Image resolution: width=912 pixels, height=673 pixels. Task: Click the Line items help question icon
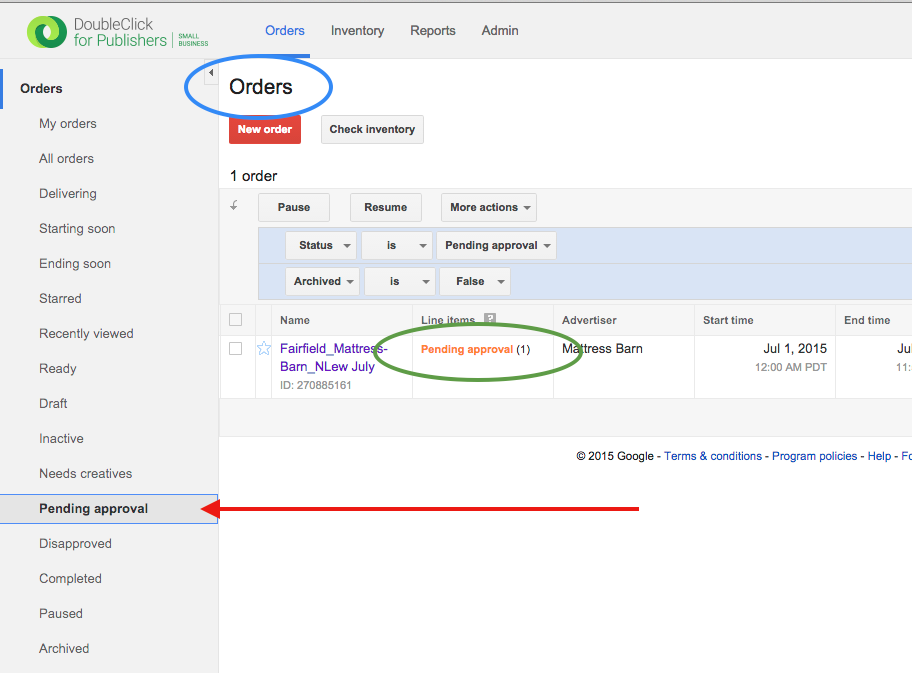(x=490, y=320)
